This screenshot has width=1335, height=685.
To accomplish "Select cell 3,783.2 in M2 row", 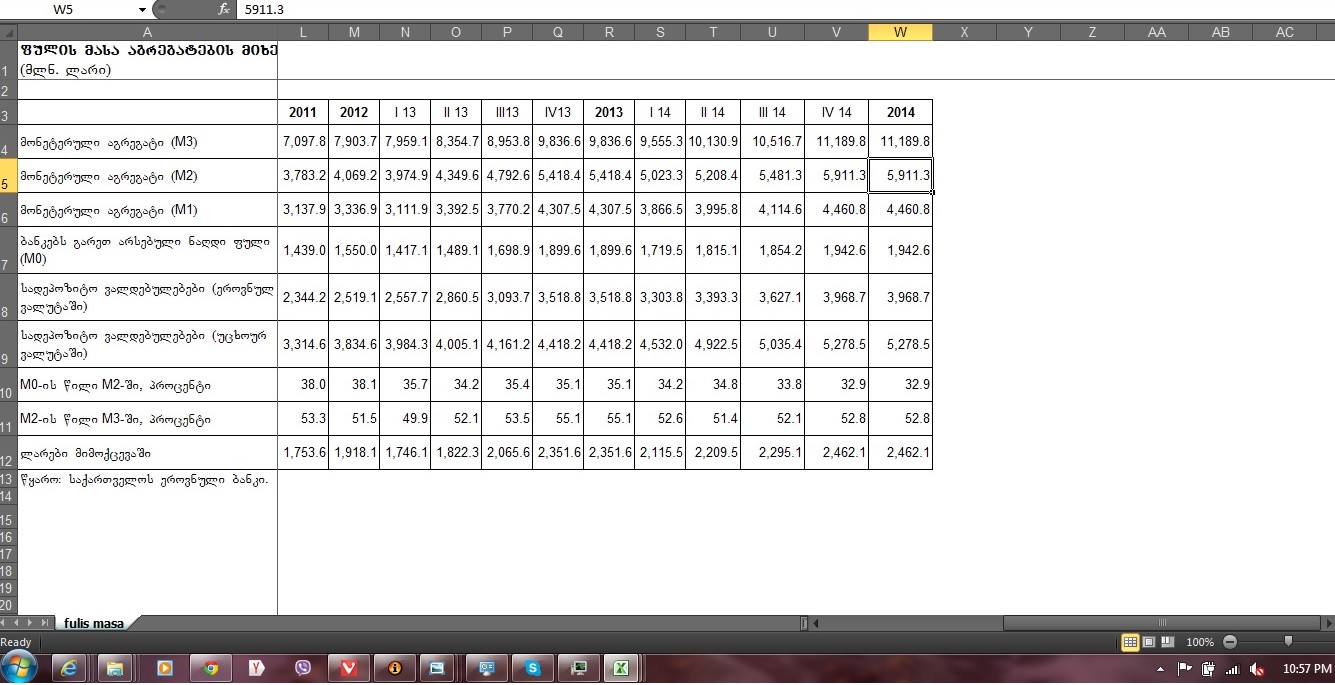I will (303, 176).
